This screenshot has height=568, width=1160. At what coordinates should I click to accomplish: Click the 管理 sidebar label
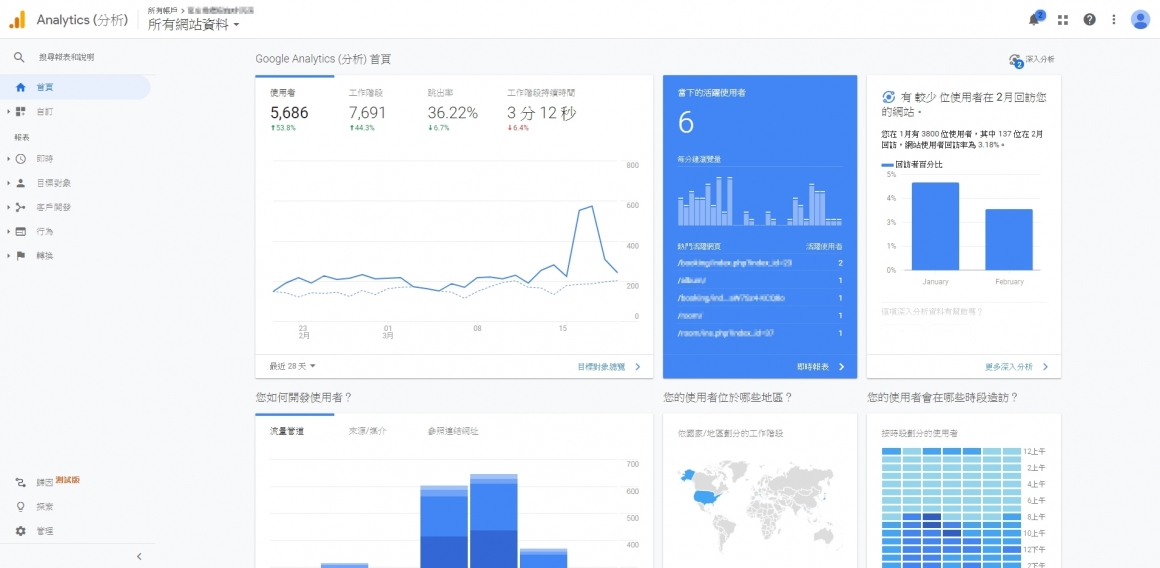pos(44,531)
